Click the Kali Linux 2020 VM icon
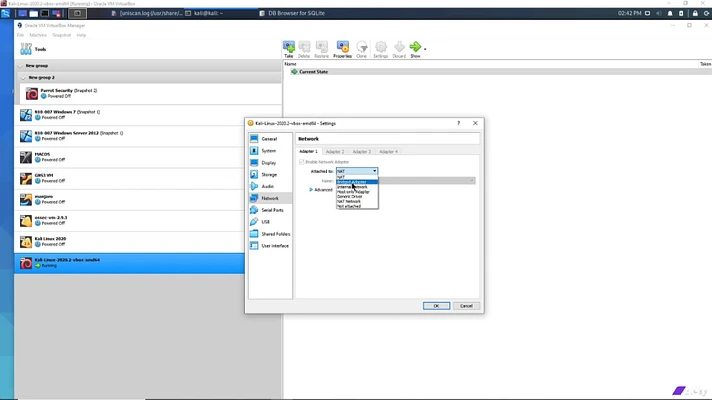 click(26, 242)
